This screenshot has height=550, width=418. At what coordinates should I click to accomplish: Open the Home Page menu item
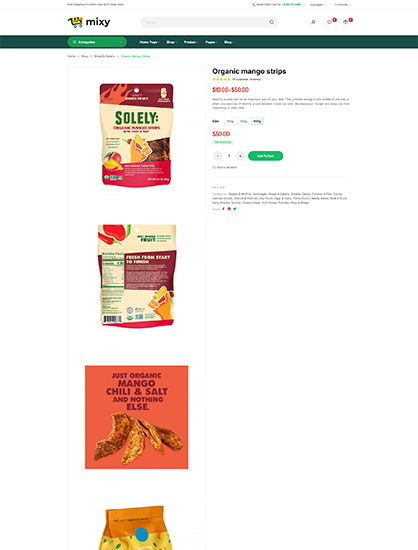(x=149, y=42)
